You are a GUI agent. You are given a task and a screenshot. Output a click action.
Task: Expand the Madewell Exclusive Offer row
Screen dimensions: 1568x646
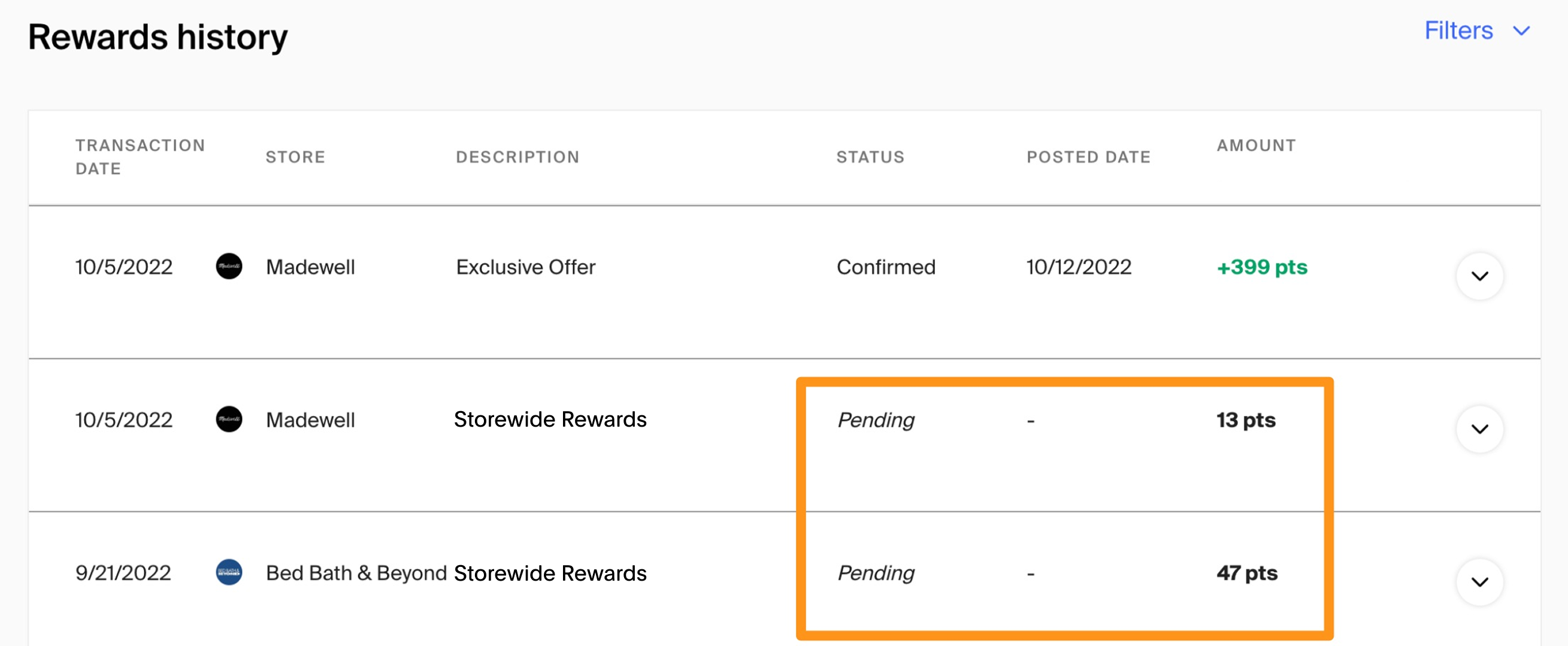pos(1479,276)
